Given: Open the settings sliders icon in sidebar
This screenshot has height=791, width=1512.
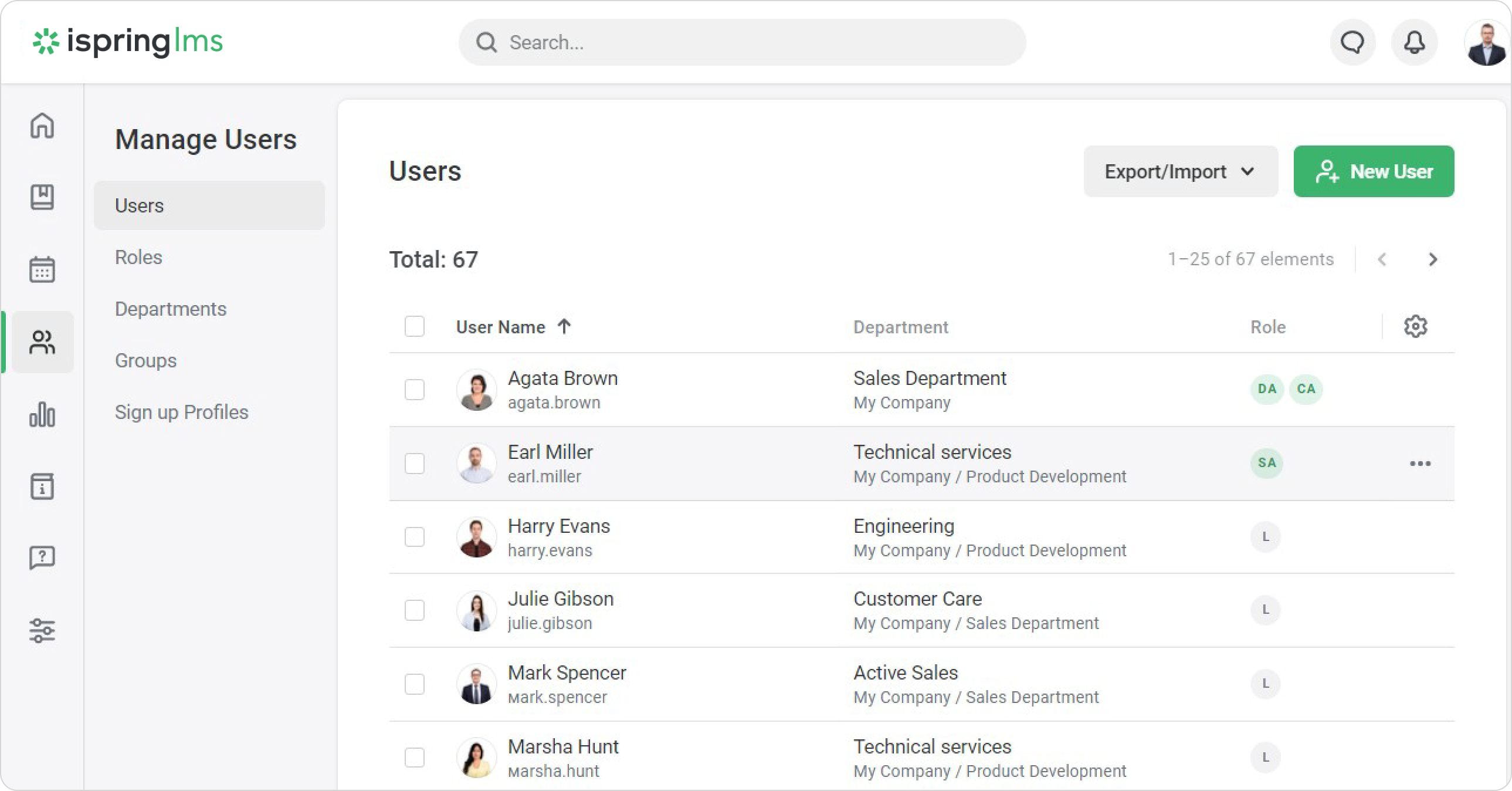Looking at the screenshot, I should click(42, 631).
